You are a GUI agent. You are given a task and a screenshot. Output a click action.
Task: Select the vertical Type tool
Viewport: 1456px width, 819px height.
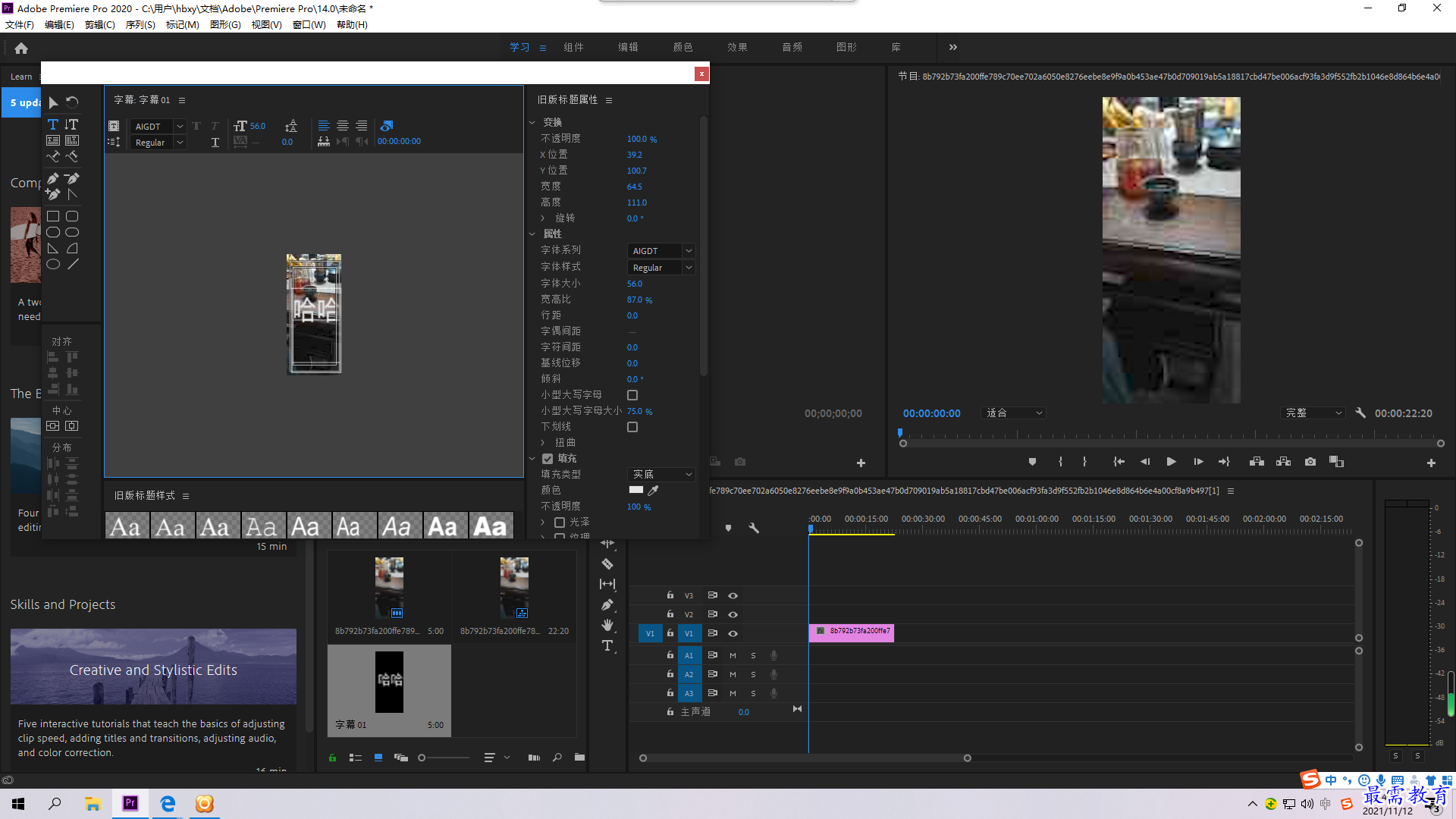pos(71,124)
